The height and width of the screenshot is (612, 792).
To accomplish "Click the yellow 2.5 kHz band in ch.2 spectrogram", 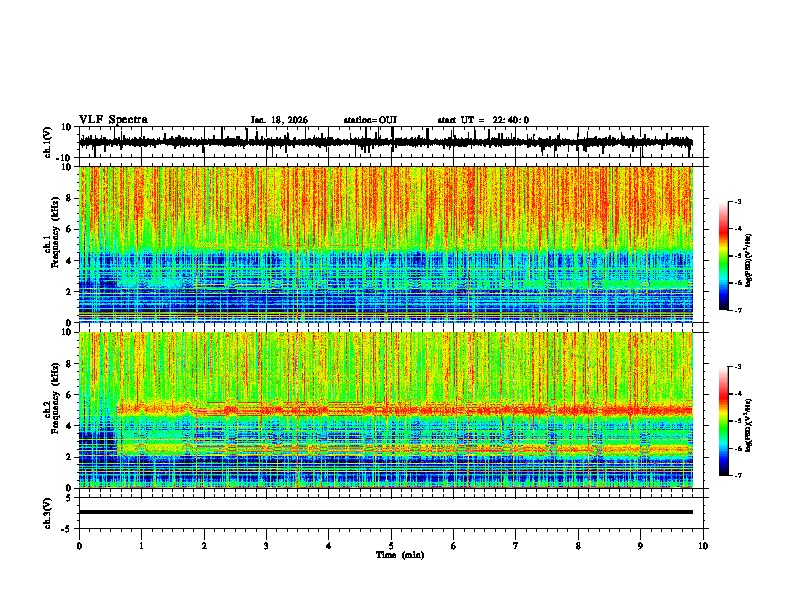I will (404, 448).
